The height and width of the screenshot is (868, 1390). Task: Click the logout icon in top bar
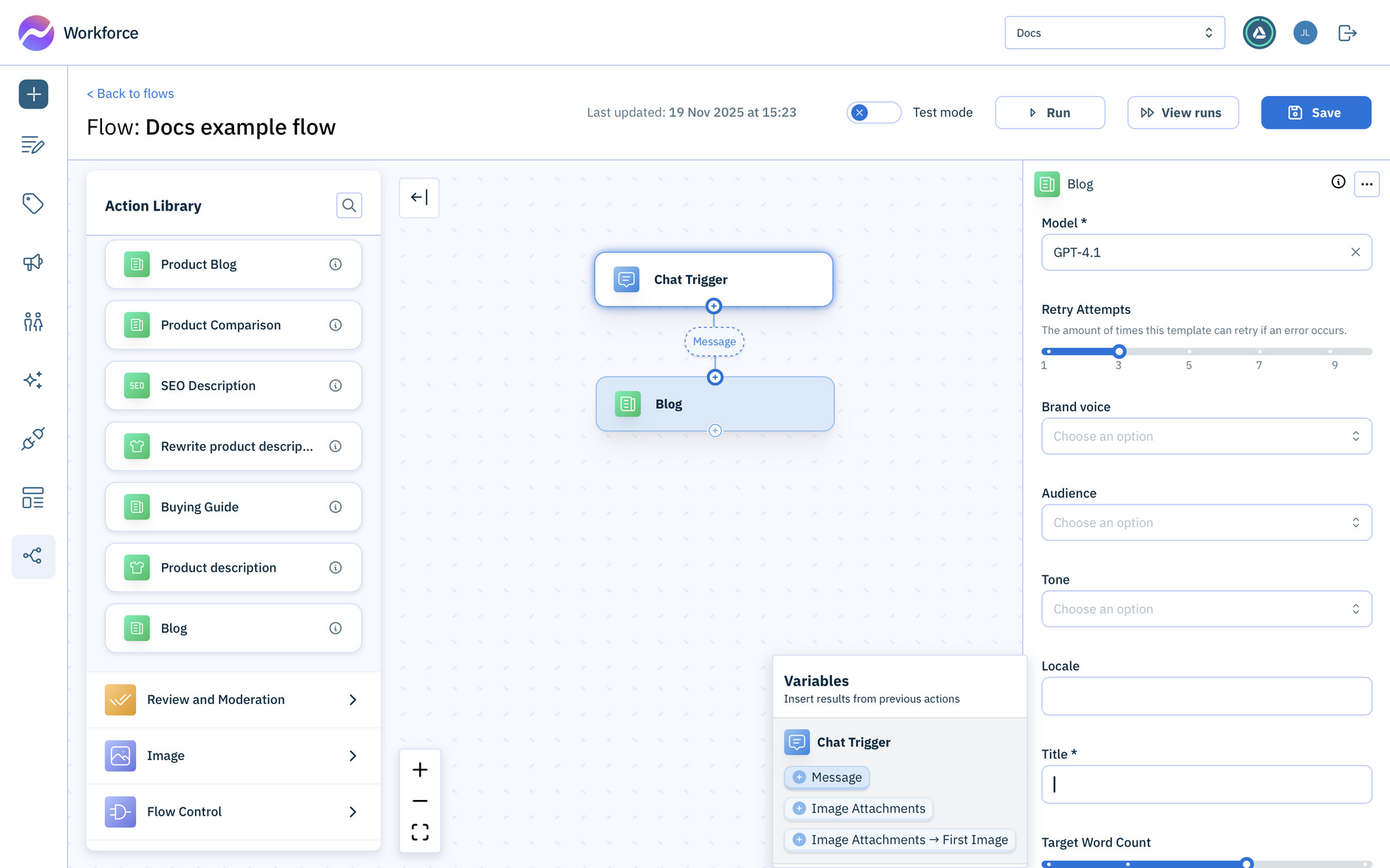coord(1347,33)
